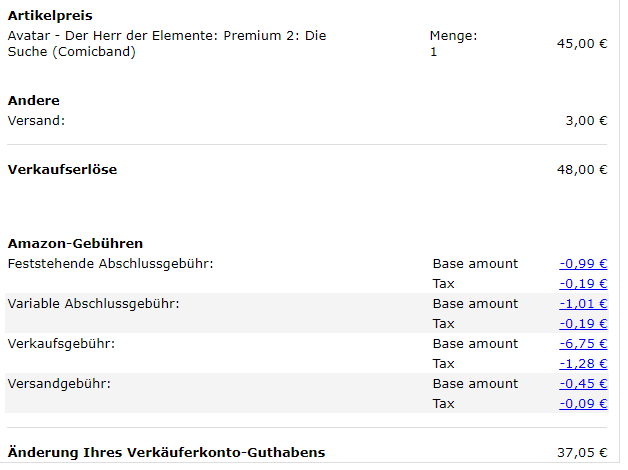The width and height of the screenshot is (628, 470).
Task: Click the -0,19 € tax link for Feststehende Abschlussgebühr
Action: click(x=583, y=284)
